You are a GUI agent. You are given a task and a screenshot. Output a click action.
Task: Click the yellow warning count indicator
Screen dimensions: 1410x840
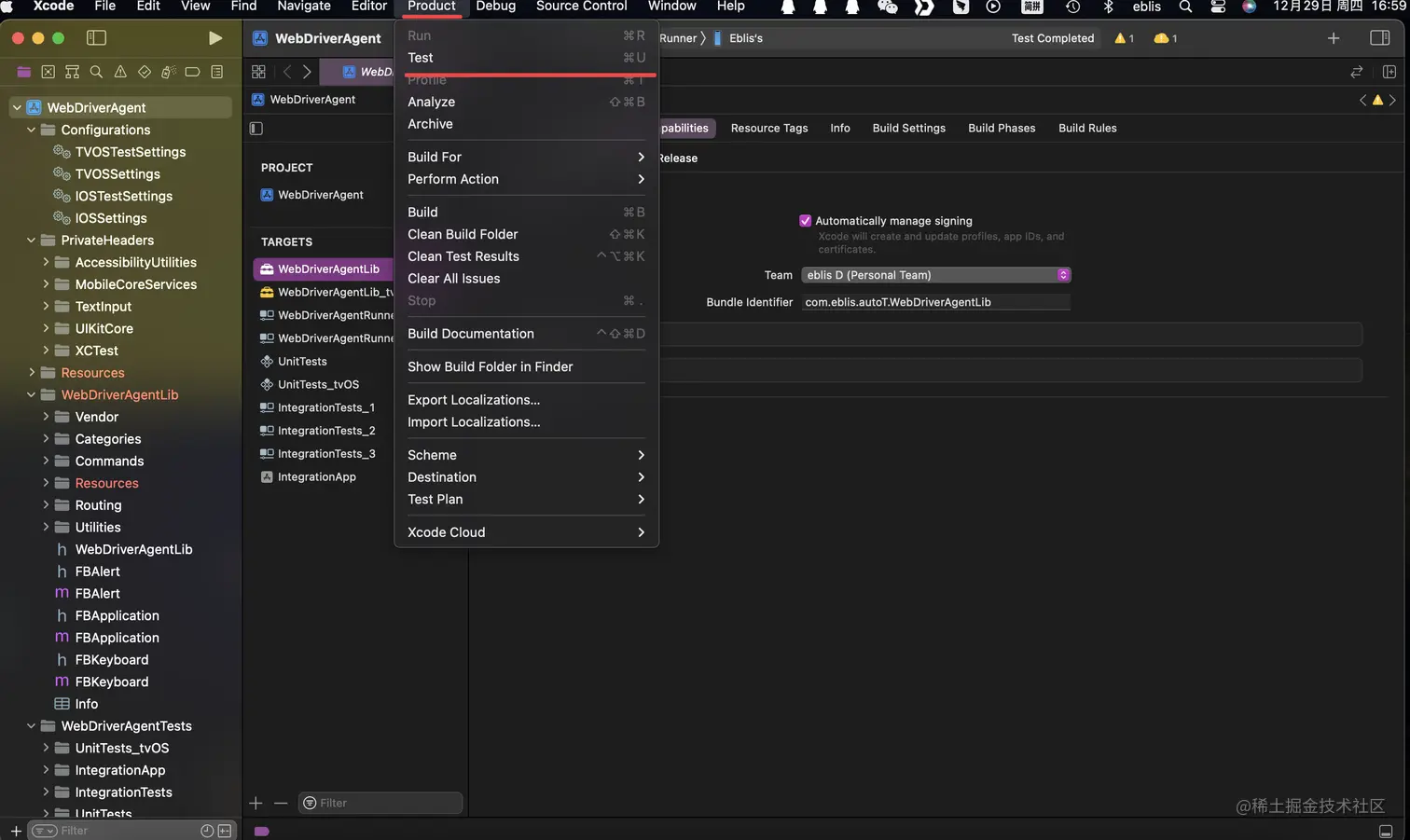click(1125, 38)
